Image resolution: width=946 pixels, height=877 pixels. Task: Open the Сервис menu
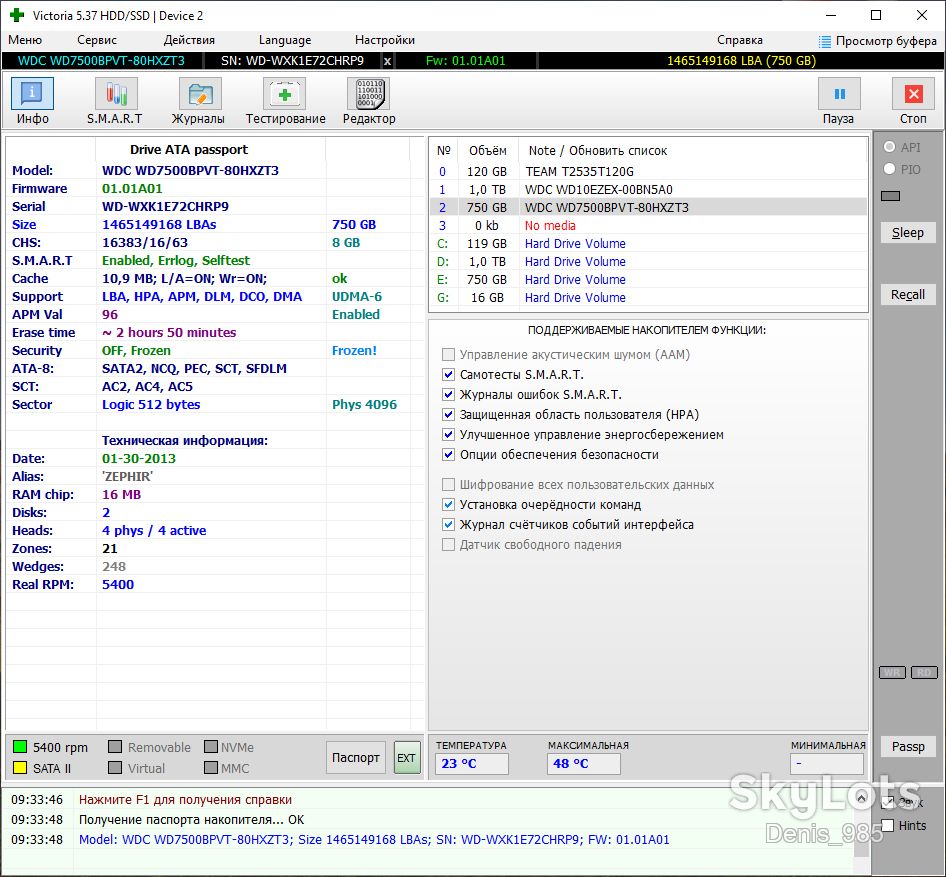97,40
